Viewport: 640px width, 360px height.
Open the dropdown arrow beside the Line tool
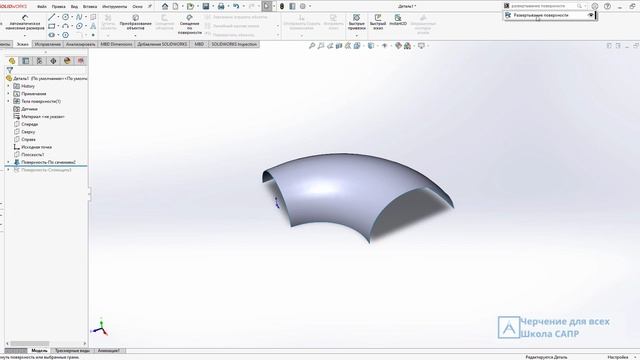pyautogui.click(x=58, y=17)
